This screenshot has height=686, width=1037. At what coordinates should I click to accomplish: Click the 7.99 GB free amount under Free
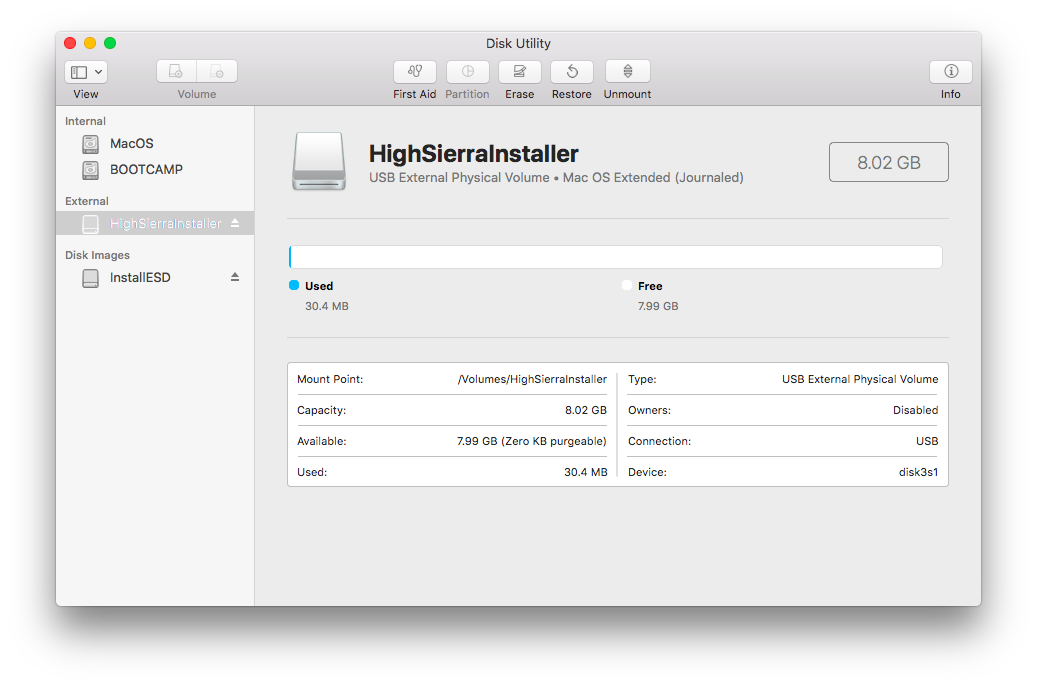pyautogui.click(x=658, y=306)
